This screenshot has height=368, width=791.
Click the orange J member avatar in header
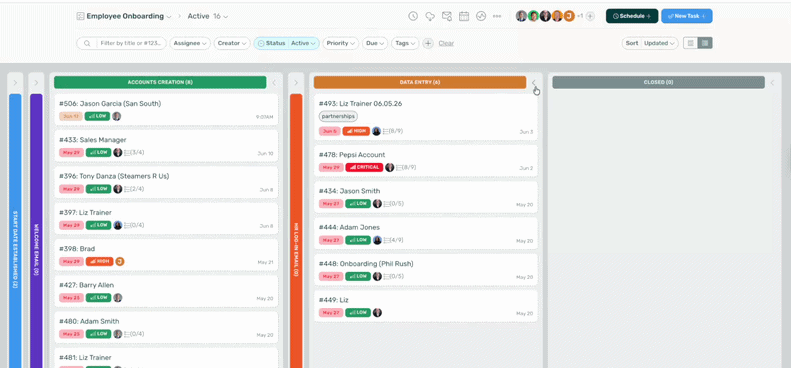pos(569,16)
